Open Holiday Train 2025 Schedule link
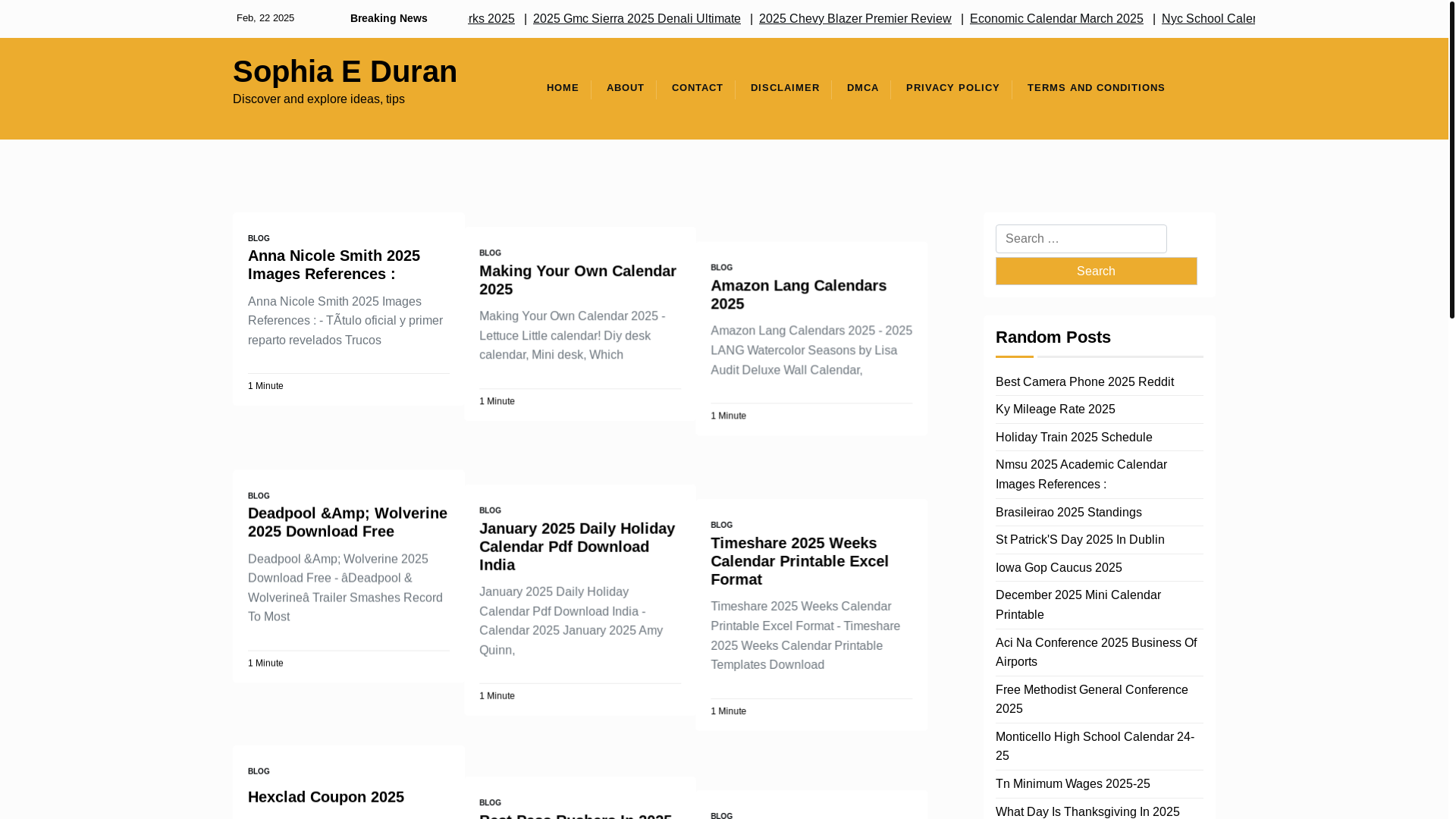Screen dimensions: 1456x819 pos(1073,437)
